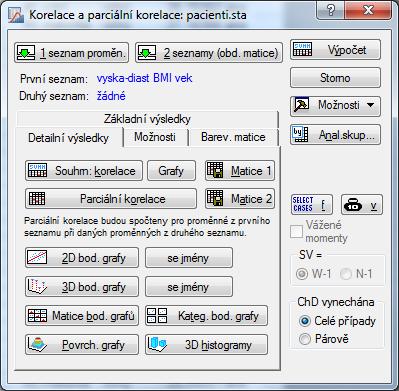
Task: Click se jmény beside 2D bod. grafy
Action: (189, 258)
